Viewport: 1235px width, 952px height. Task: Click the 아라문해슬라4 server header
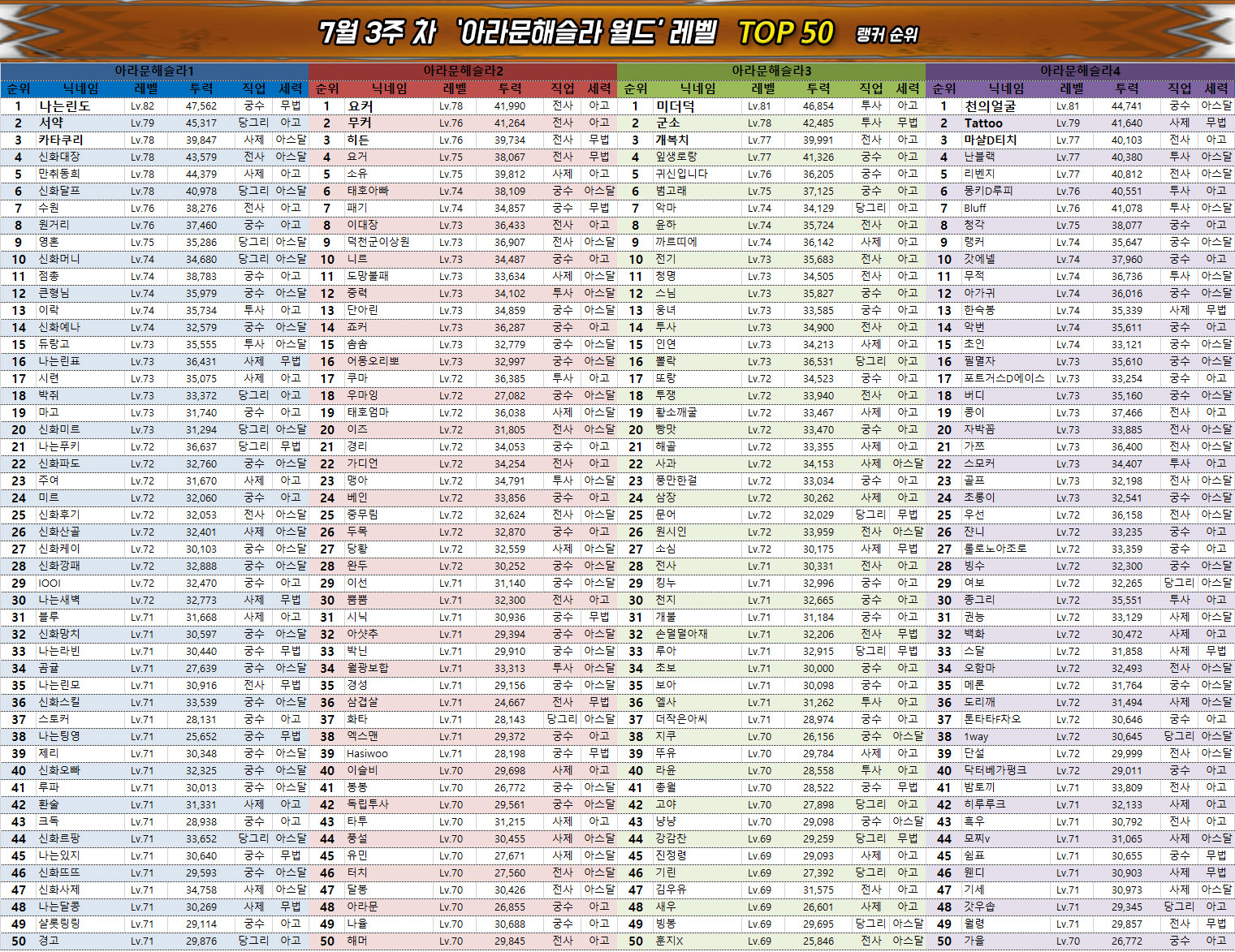pyautogui.click(x=1080, y=71)
